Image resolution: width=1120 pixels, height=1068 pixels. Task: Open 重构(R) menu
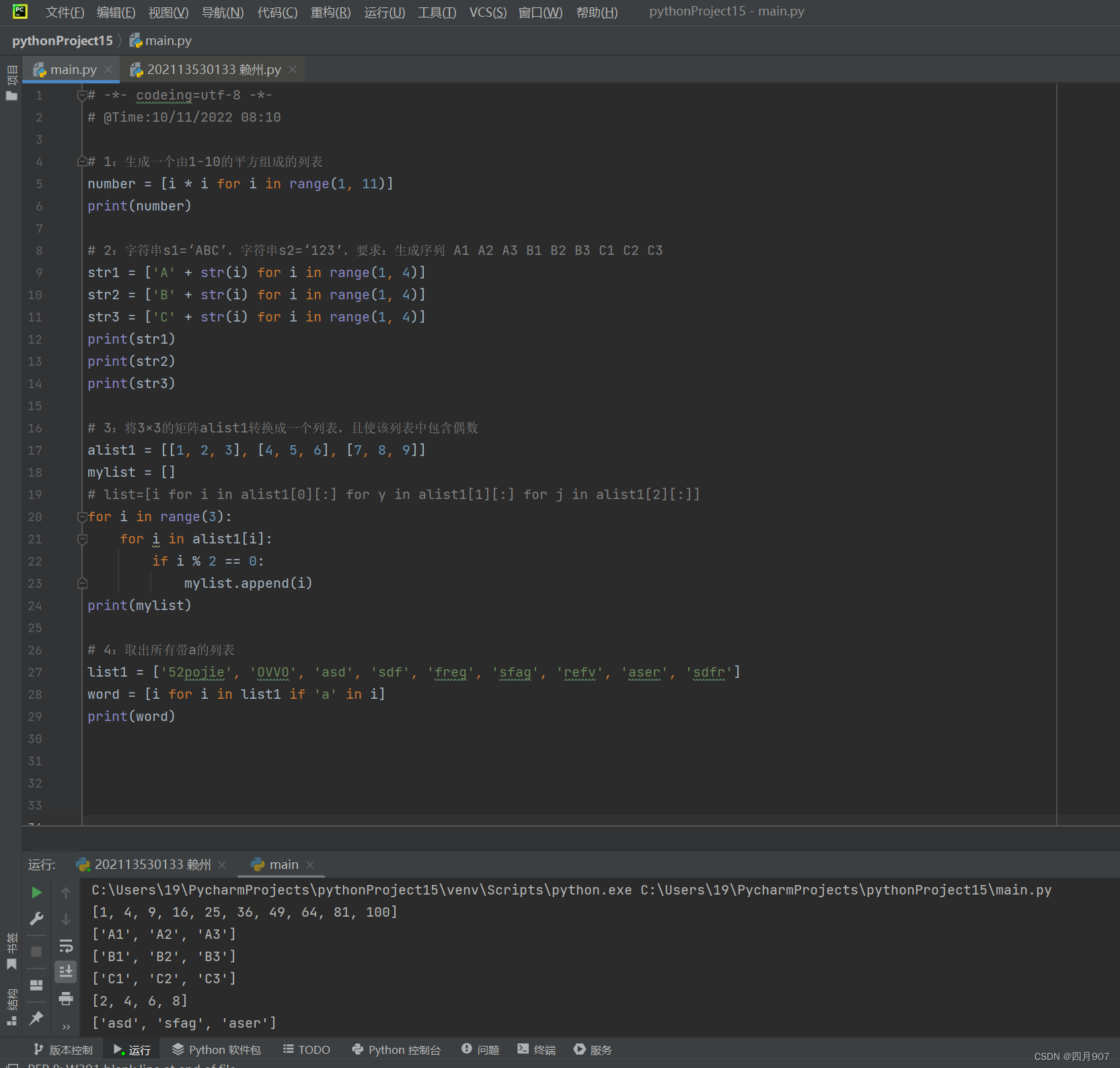coord(330,13)
